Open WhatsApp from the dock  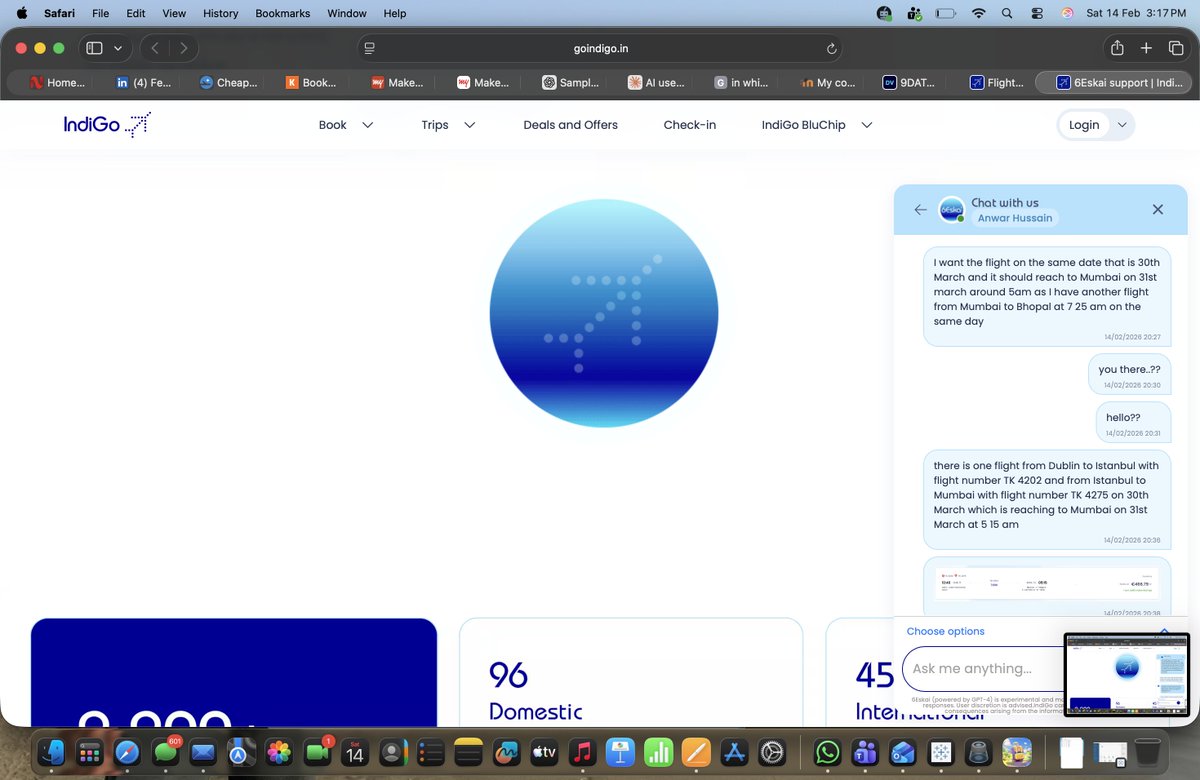point(827,752)
